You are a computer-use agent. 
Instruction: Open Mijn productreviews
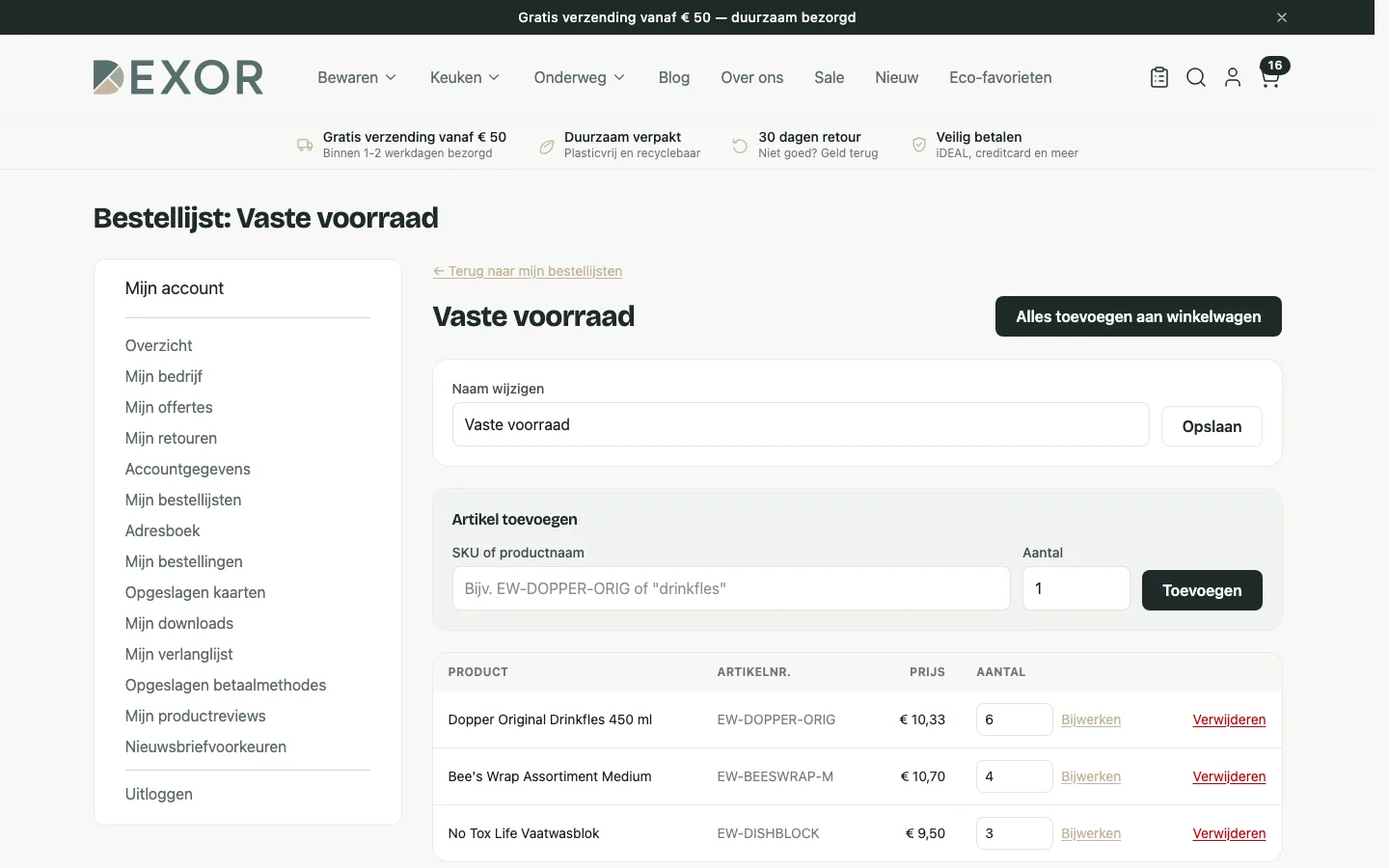coord(196,716)
